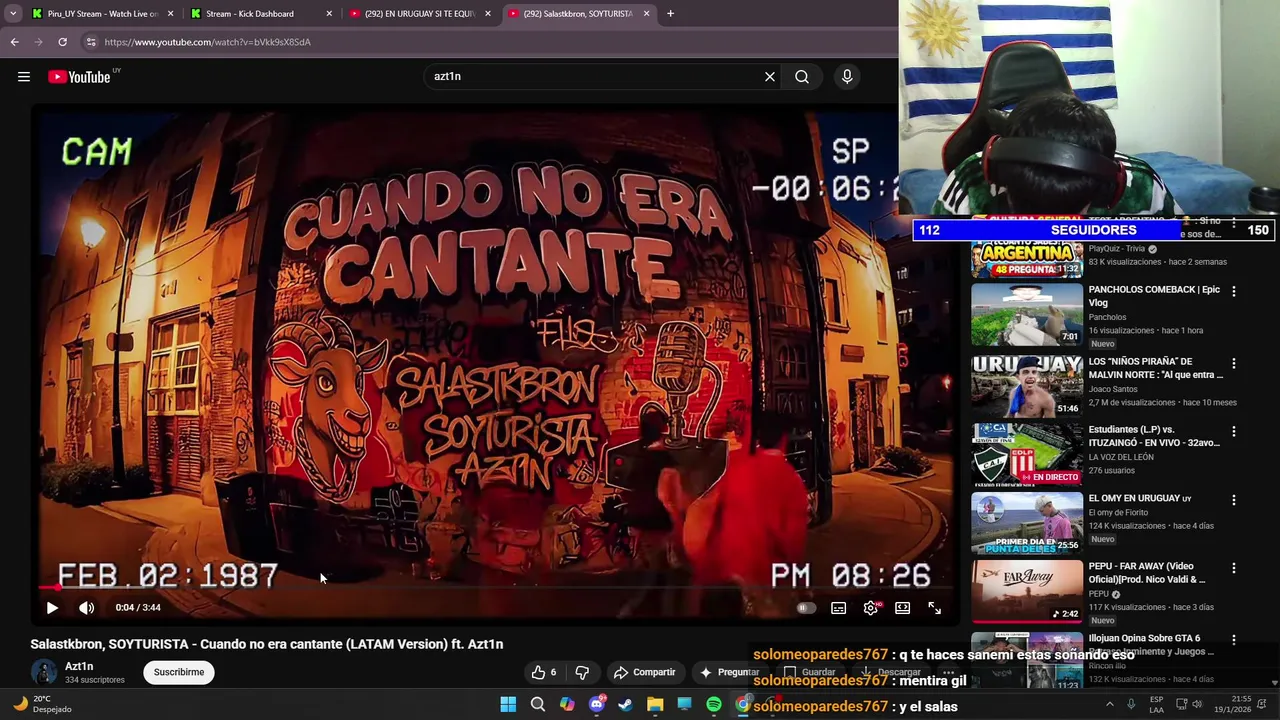This screenshot has width=1280, height=720.
Task: Open Discord from the taskbar
Action: click(597, 705)
